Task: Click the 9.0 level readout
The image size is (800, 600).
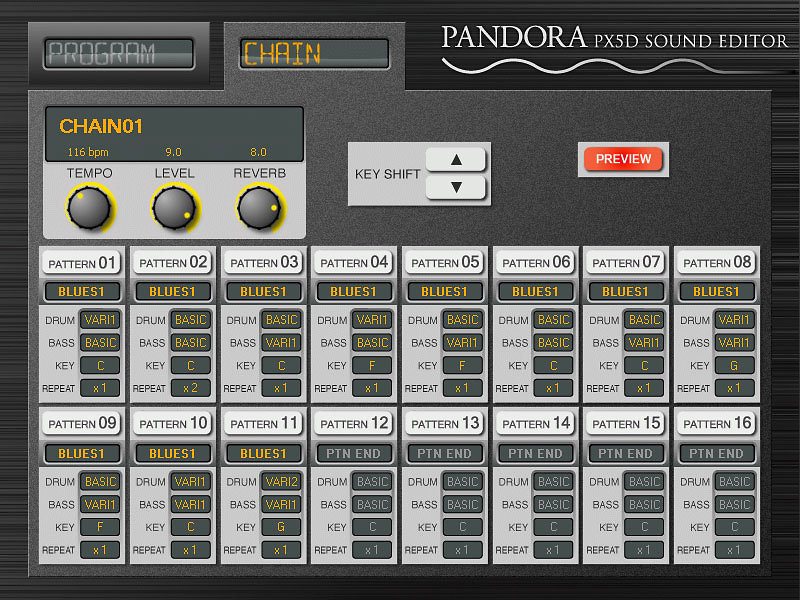Action: (173, 152)
